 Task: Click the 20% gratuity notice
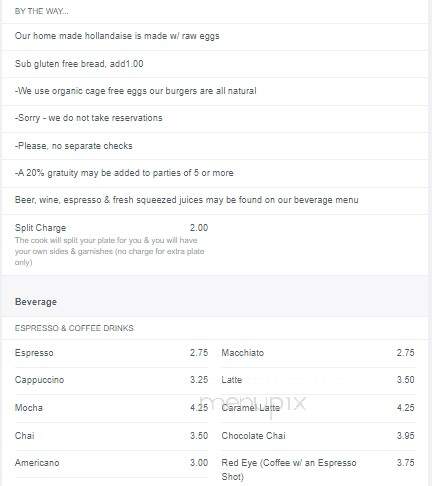point(124,173)
